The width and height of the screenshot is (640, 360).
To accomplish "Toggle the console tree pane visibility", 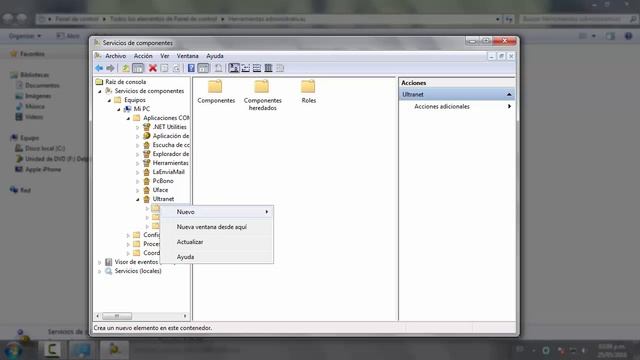I will tap(138, 68).
